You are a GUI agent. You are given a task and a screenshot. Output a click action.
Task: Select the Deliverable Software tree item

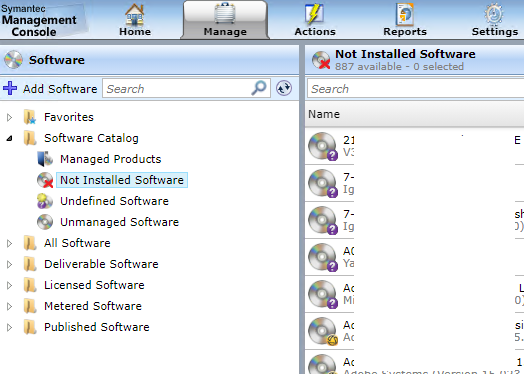101,264
